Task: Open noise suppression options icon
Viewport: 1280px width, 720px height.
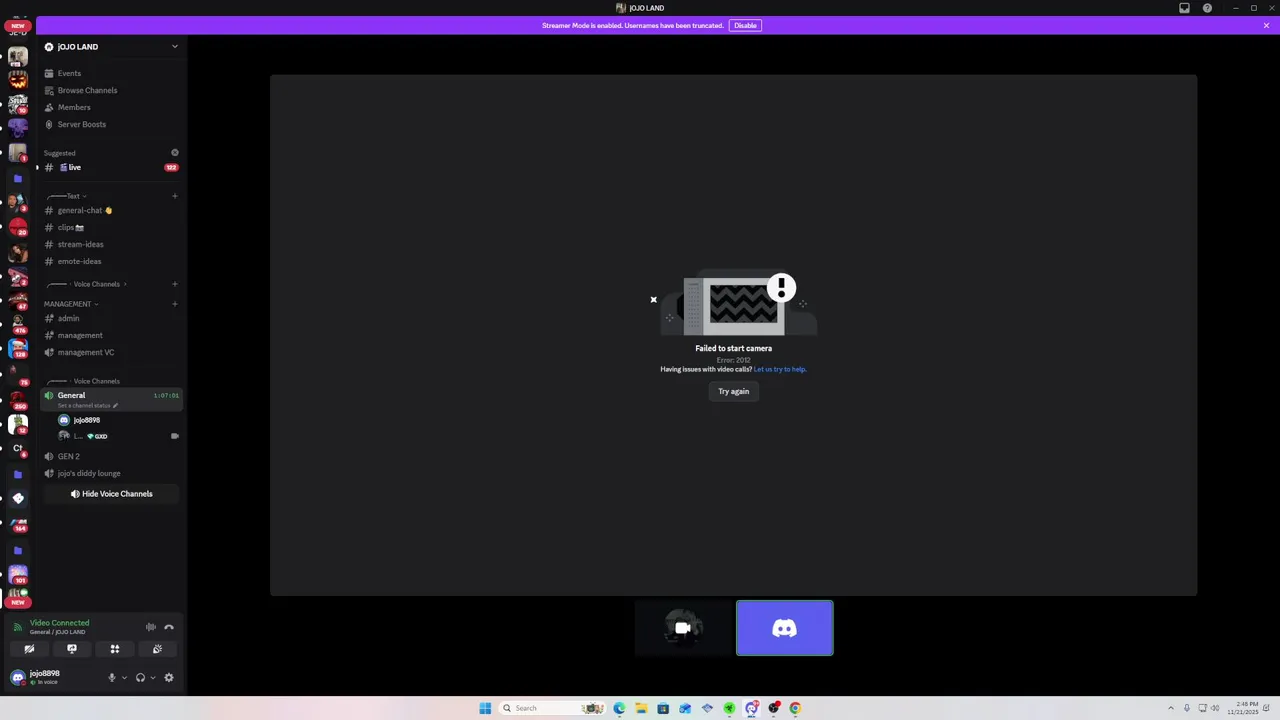Action: click(x=151, y=627)
